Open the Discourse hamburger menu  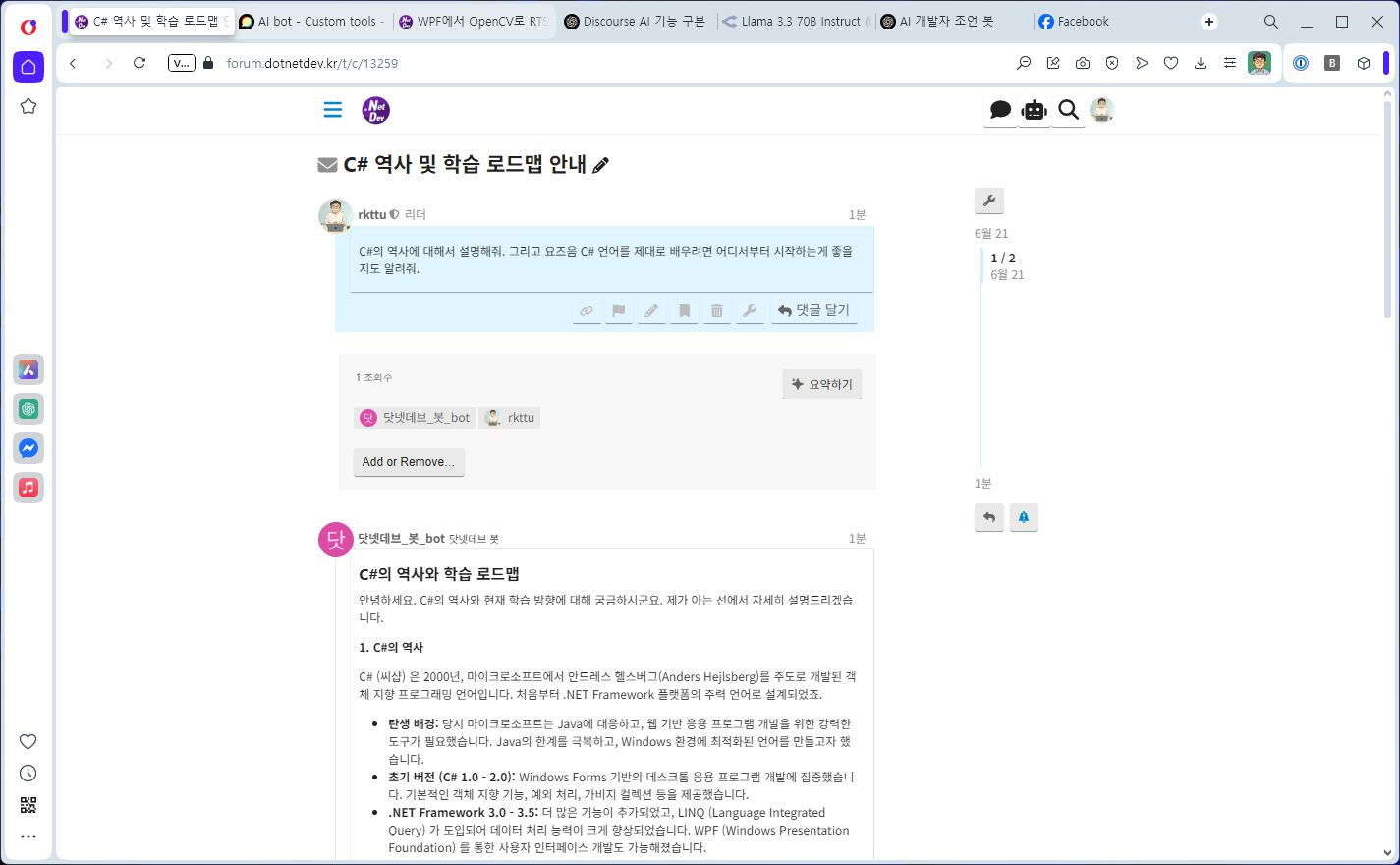click(x=333, y=110)
